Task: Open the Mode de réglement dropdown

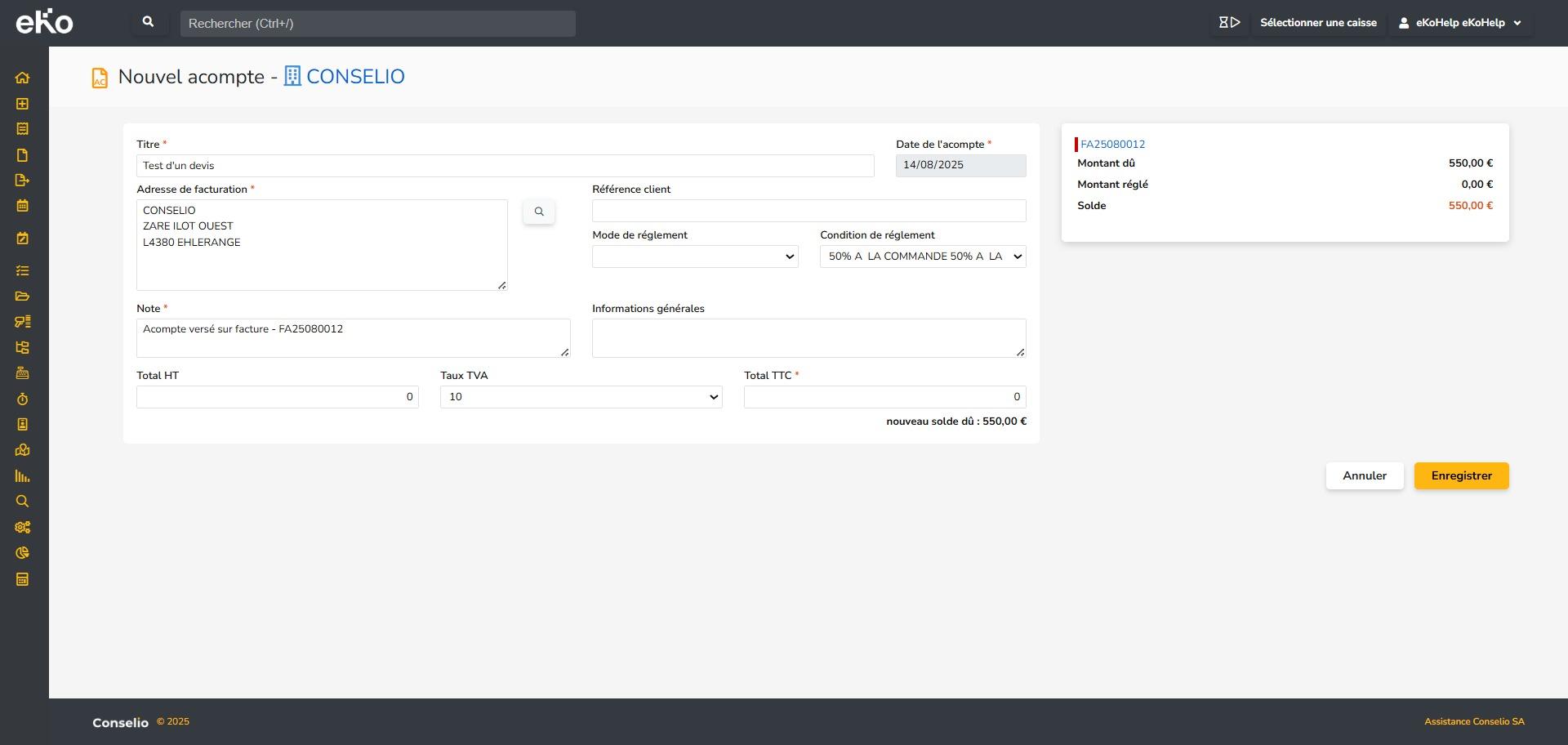Action: (x=695, y=257)
